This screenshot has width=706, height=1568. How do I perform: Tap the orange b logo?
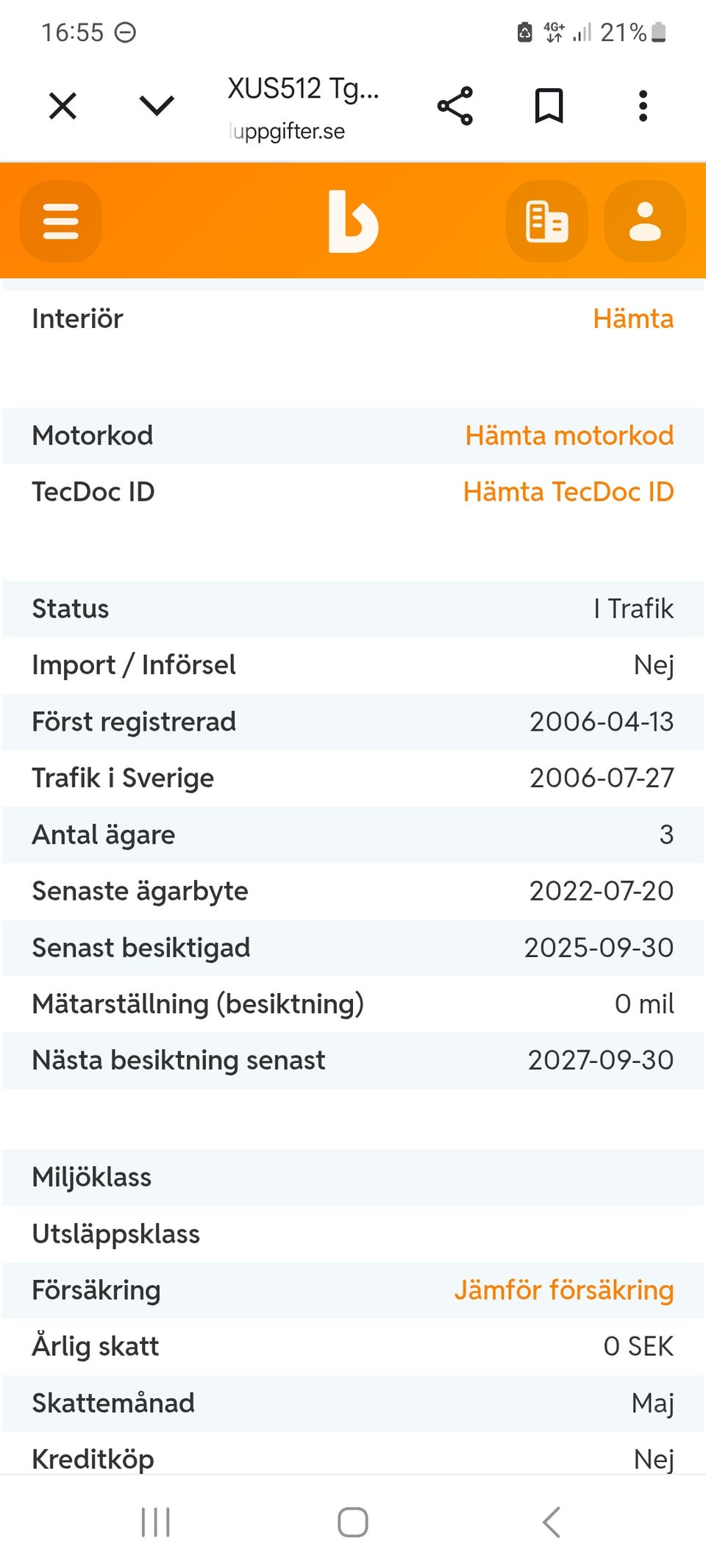click(353, 221)
